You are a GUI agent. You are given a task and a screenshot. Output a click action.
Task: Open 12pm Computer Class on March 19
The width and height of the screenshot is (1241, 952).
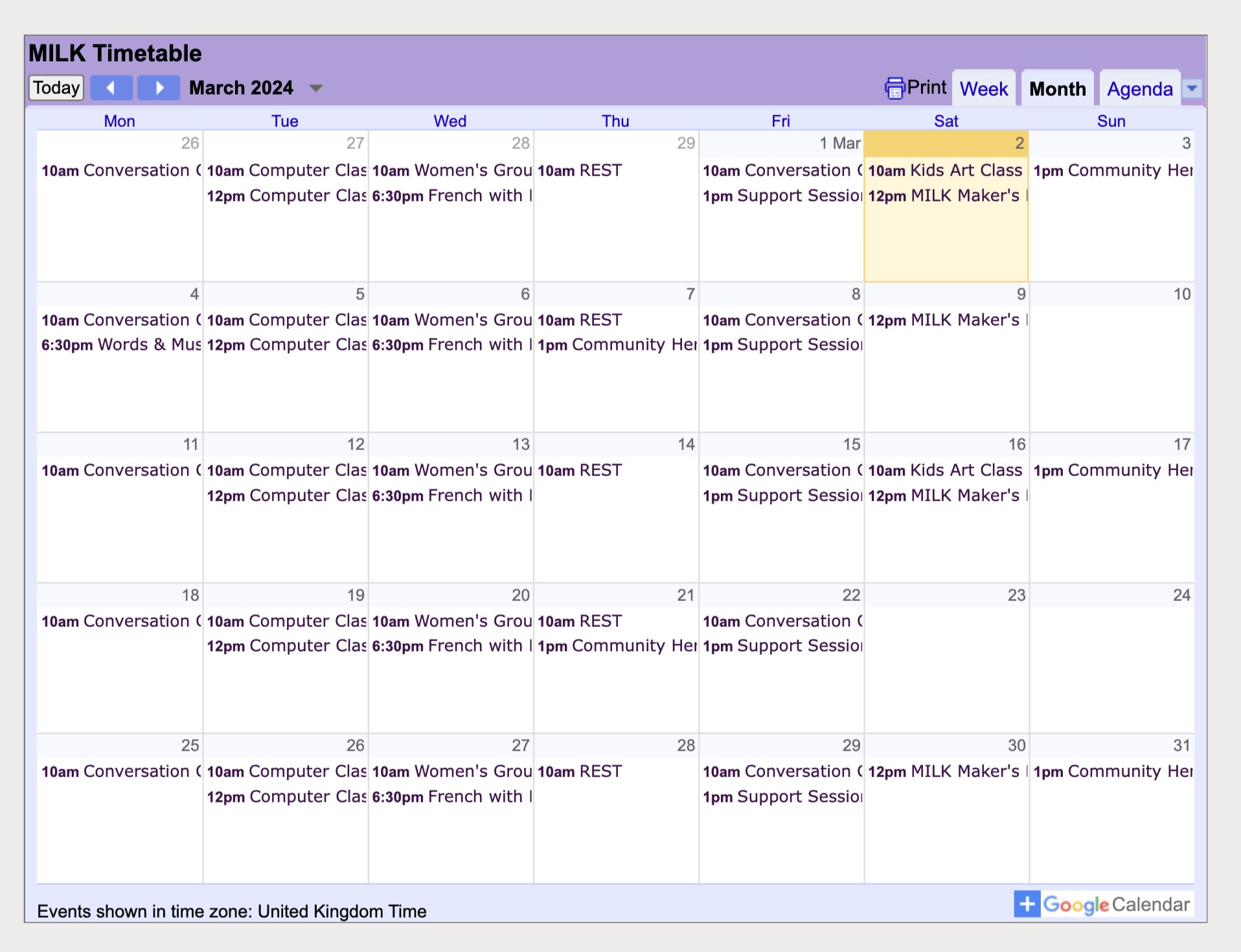pyautogui.click(x=286, y=646)
